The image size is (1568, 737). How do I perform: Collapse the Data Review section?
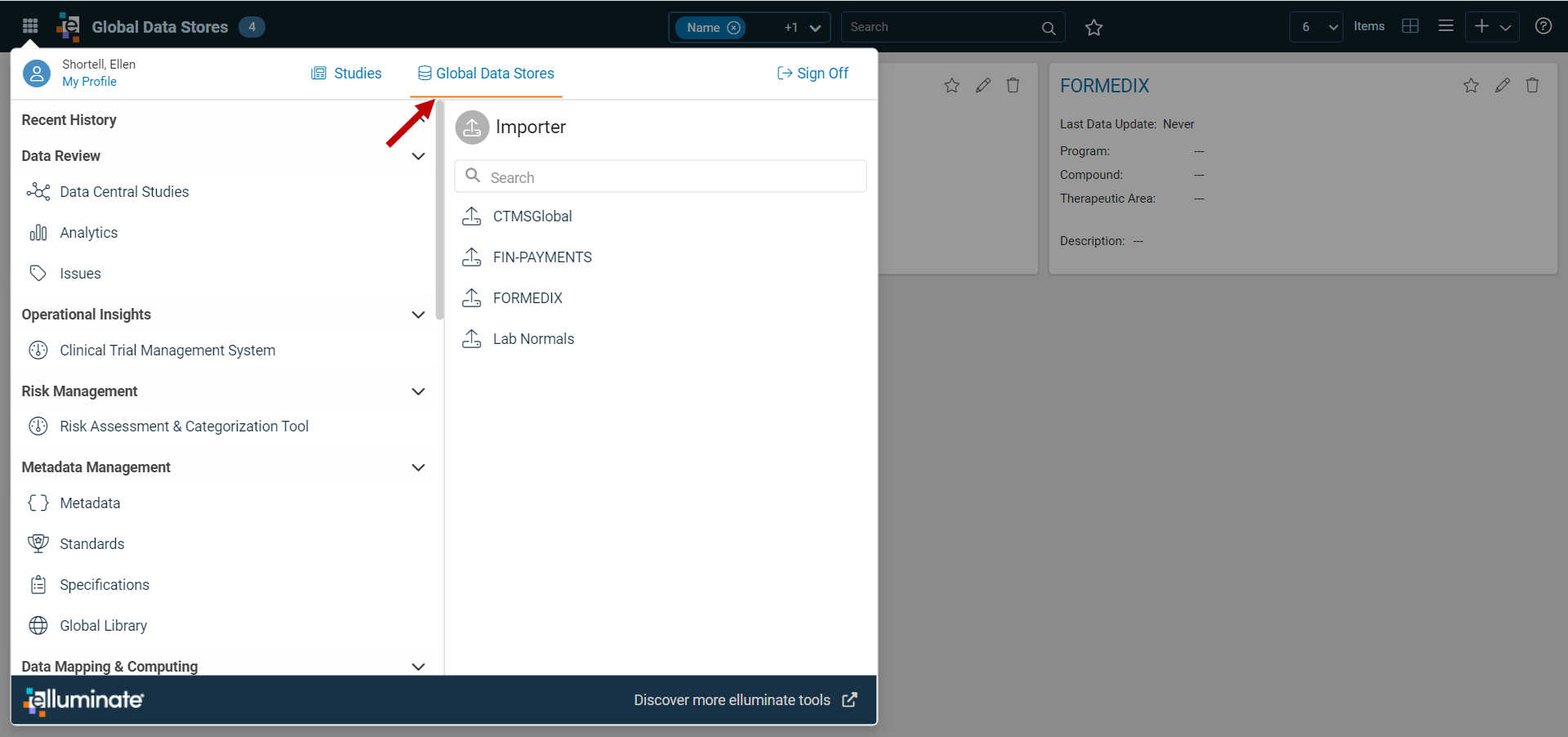point(418,156)
